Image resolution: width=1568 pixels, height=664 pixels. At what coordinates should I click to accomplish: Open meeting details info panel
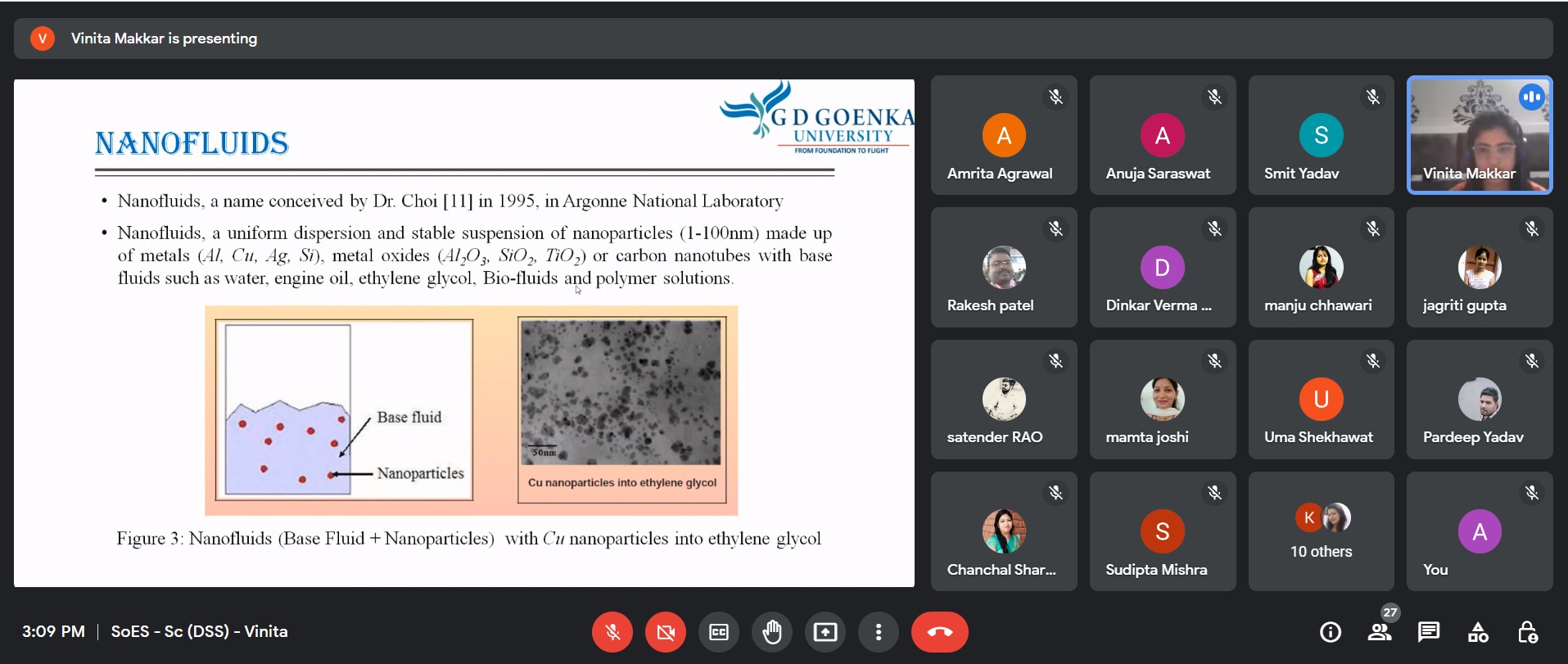tap(1331, 632)
